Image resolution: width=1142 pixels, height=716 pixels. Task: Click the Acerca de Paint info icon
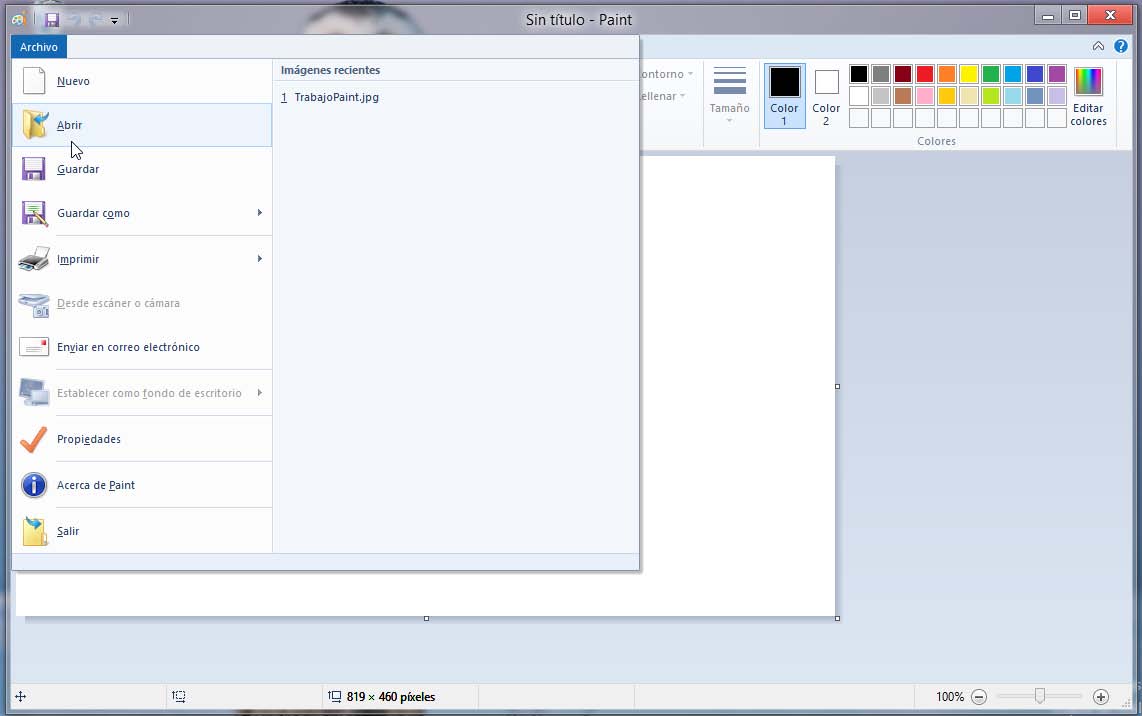click(x=34, y=485)
